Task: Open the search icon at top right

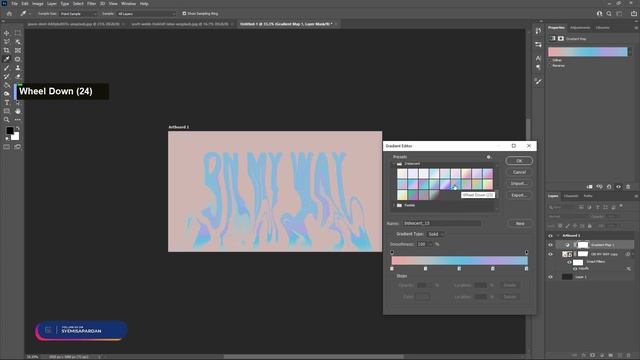Action: point(609,13)
